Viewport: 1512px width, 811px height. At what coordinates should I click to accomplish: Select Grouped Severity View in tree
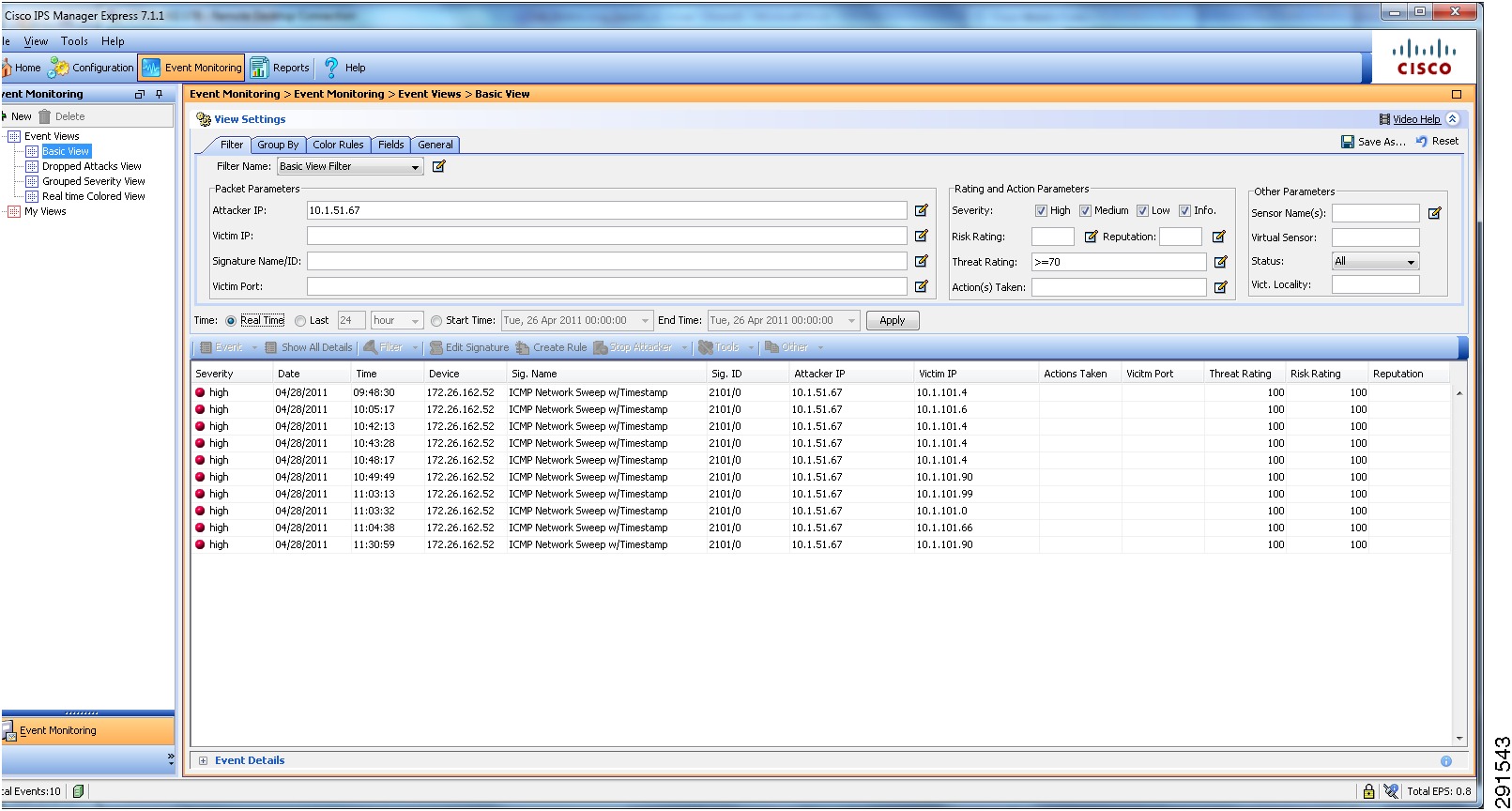click(93, 182)
